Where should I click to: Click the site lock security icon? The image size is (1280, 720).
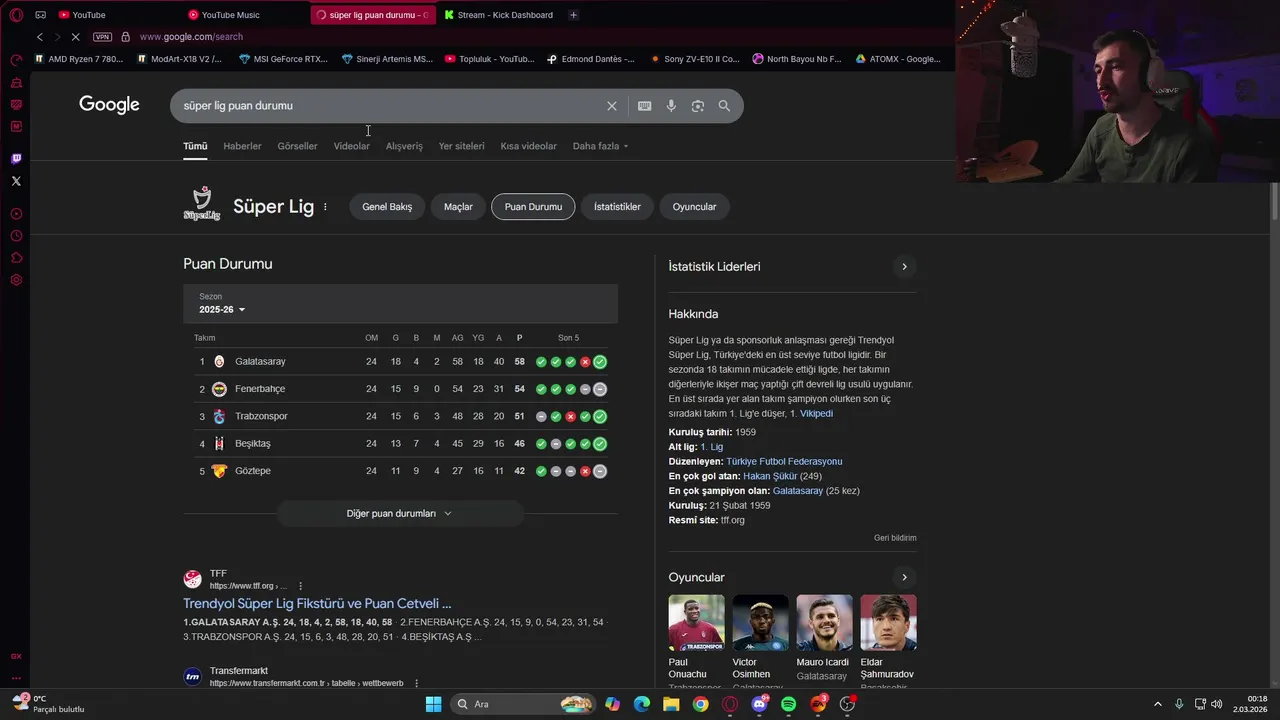point(125,37)
